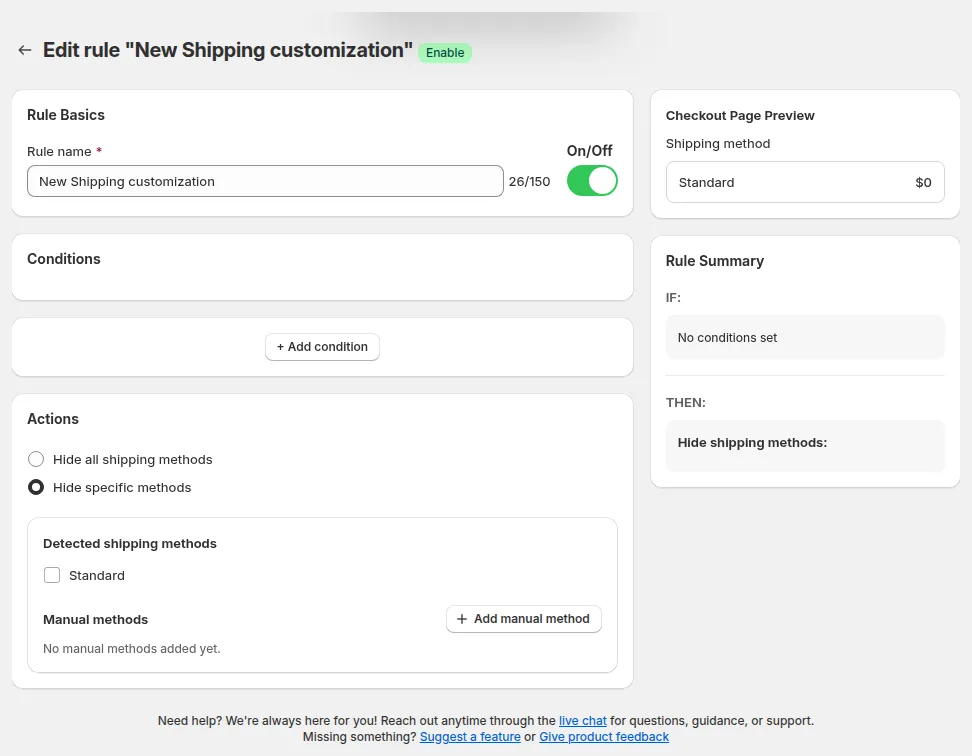Click No manual methods added yet text
Screen dimensions: 972x756
coord(131,649)
